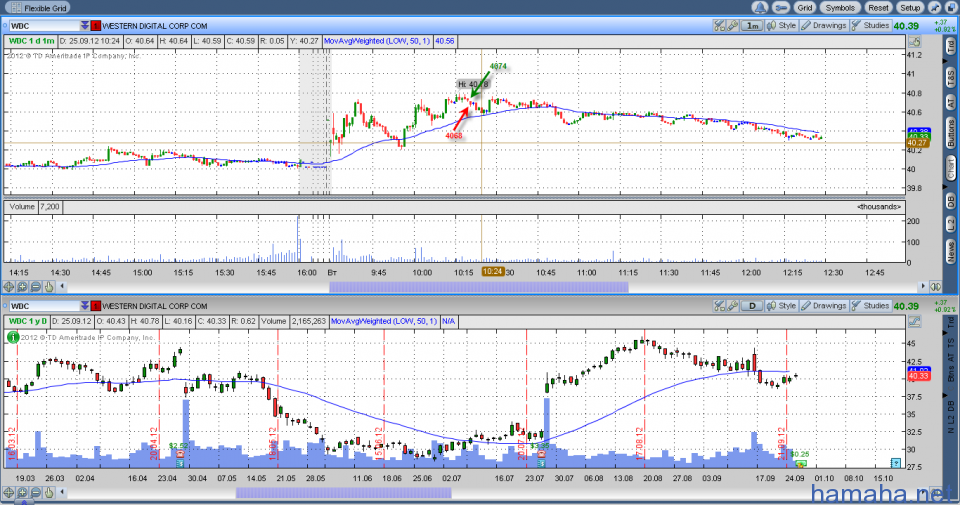The image size is (960, 505).
Task: Open the lower chart's wrench settings icon
Action: point(732,305)
